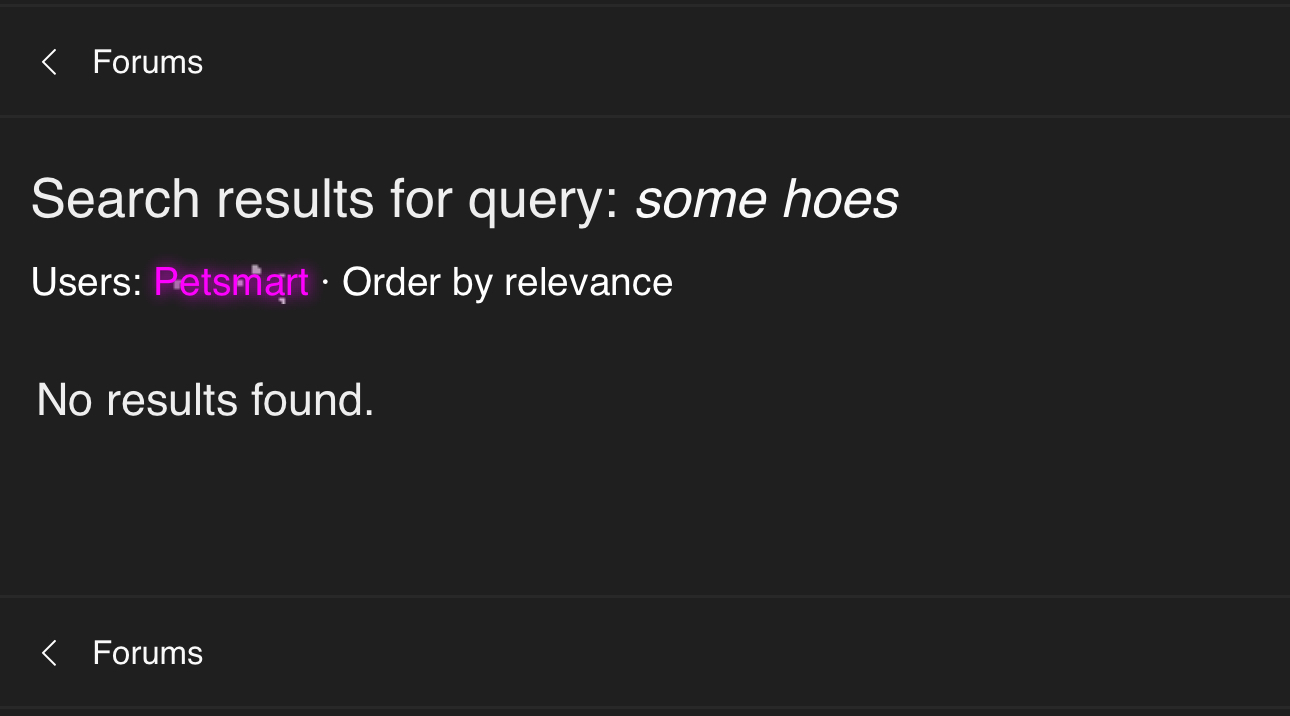
Task: Open the Forums link in bottom bar
Action: tap(148, 654)
